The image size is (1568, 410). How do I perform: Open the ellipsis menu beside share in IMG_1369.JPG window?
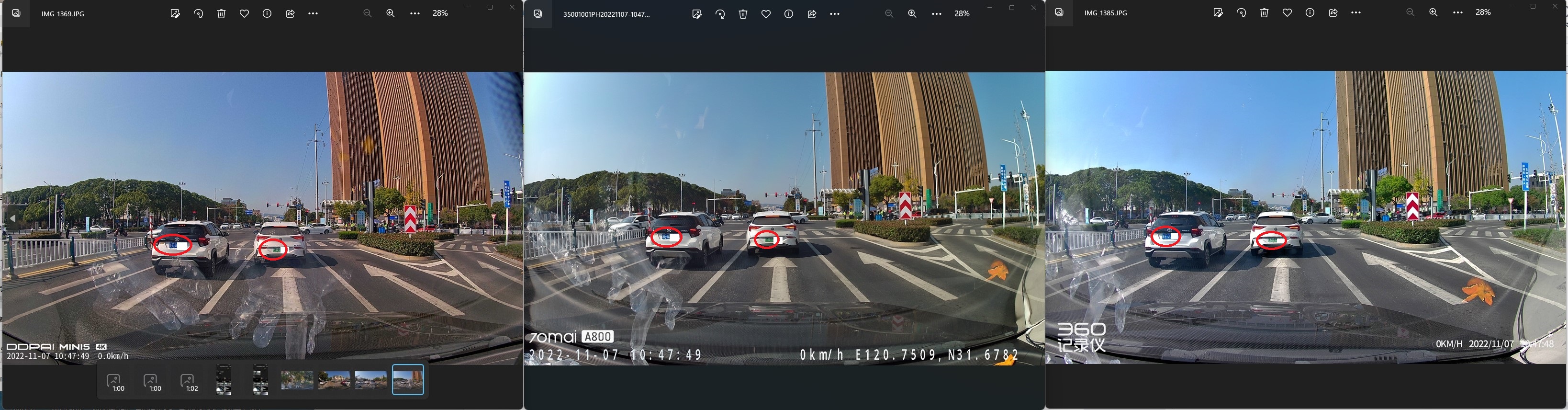[x=313, y=13]
